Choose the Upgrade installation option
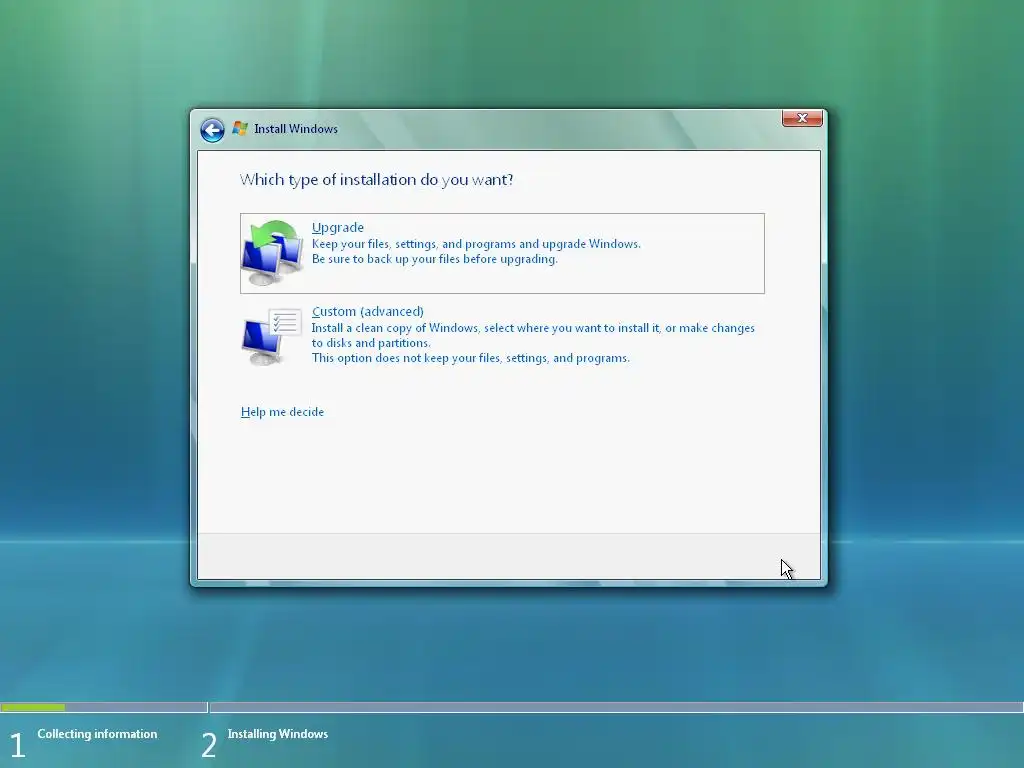 coord(502,253)
